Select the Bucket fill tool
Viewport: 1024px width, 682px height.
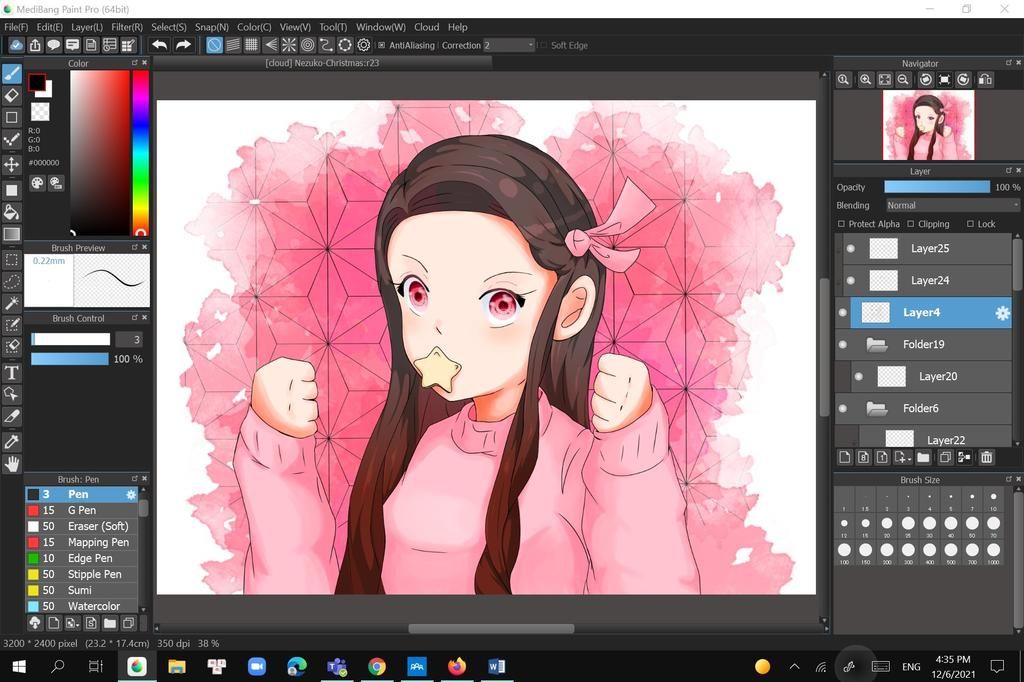click(x=12, y=212)
